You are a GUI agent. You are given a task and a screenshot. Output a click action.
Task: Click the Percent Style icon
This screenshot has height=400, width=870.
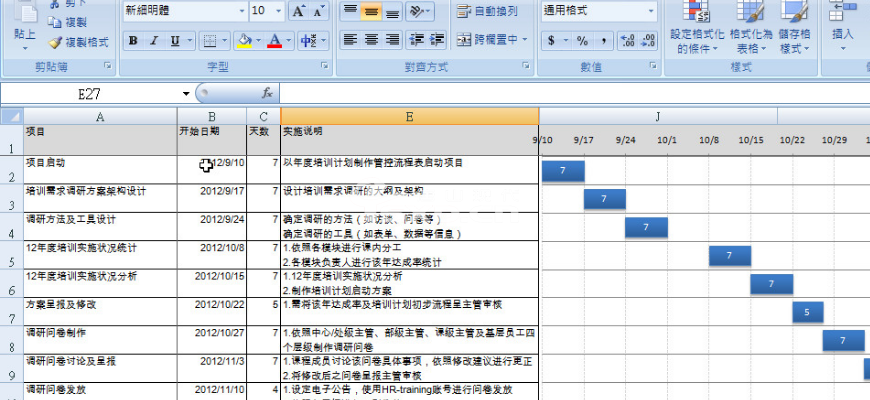point(582,41)
